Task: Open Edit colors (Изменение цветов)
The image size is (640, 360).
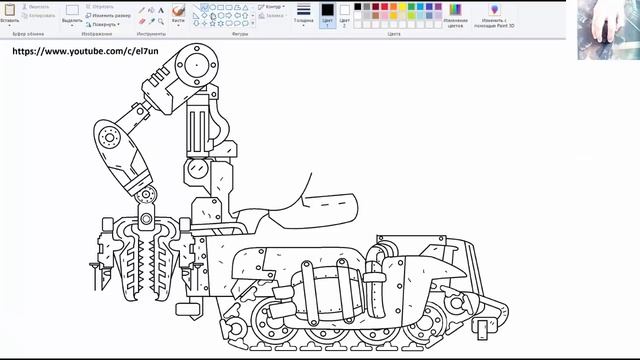Action: 455,16
